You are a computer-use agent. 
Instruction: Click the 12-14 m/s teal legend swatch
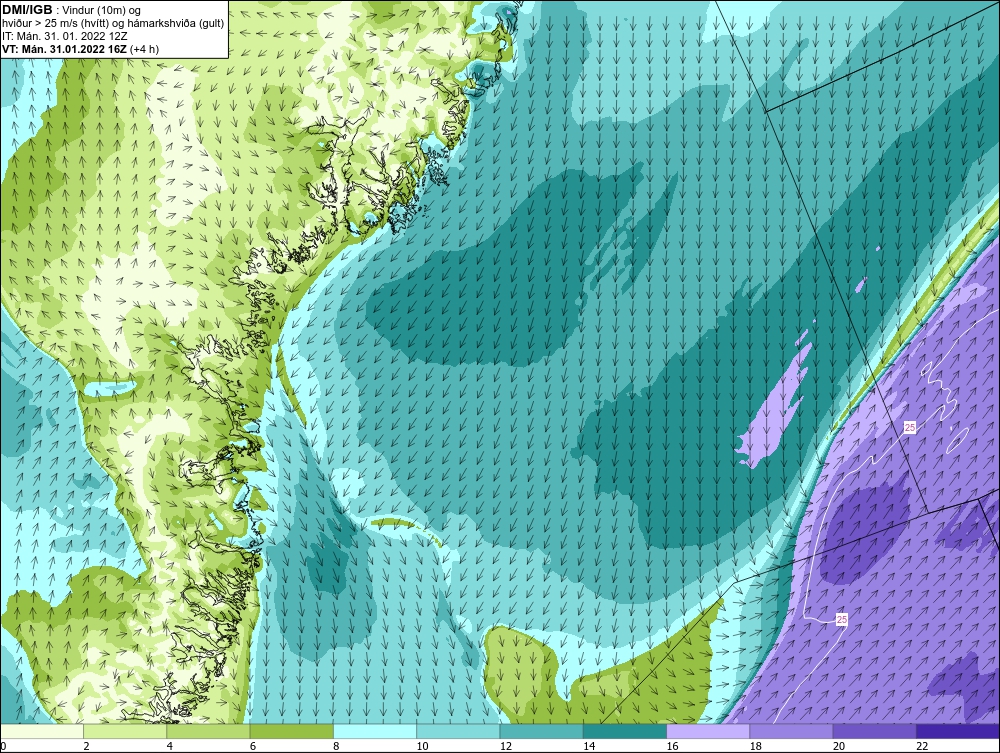tap(541, 731)
